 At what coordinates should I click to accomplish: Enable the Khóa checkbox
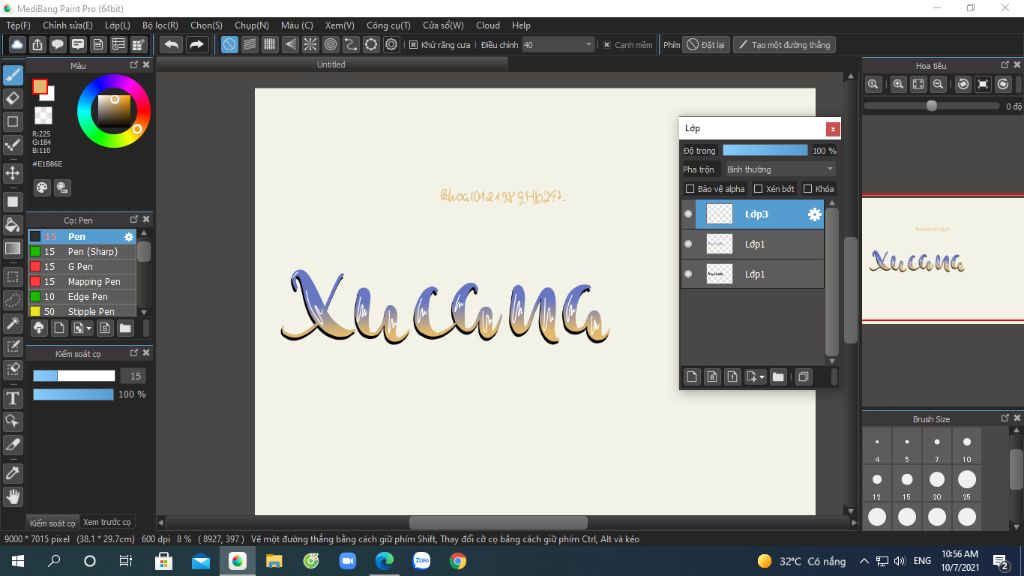[x=808, y=189]
